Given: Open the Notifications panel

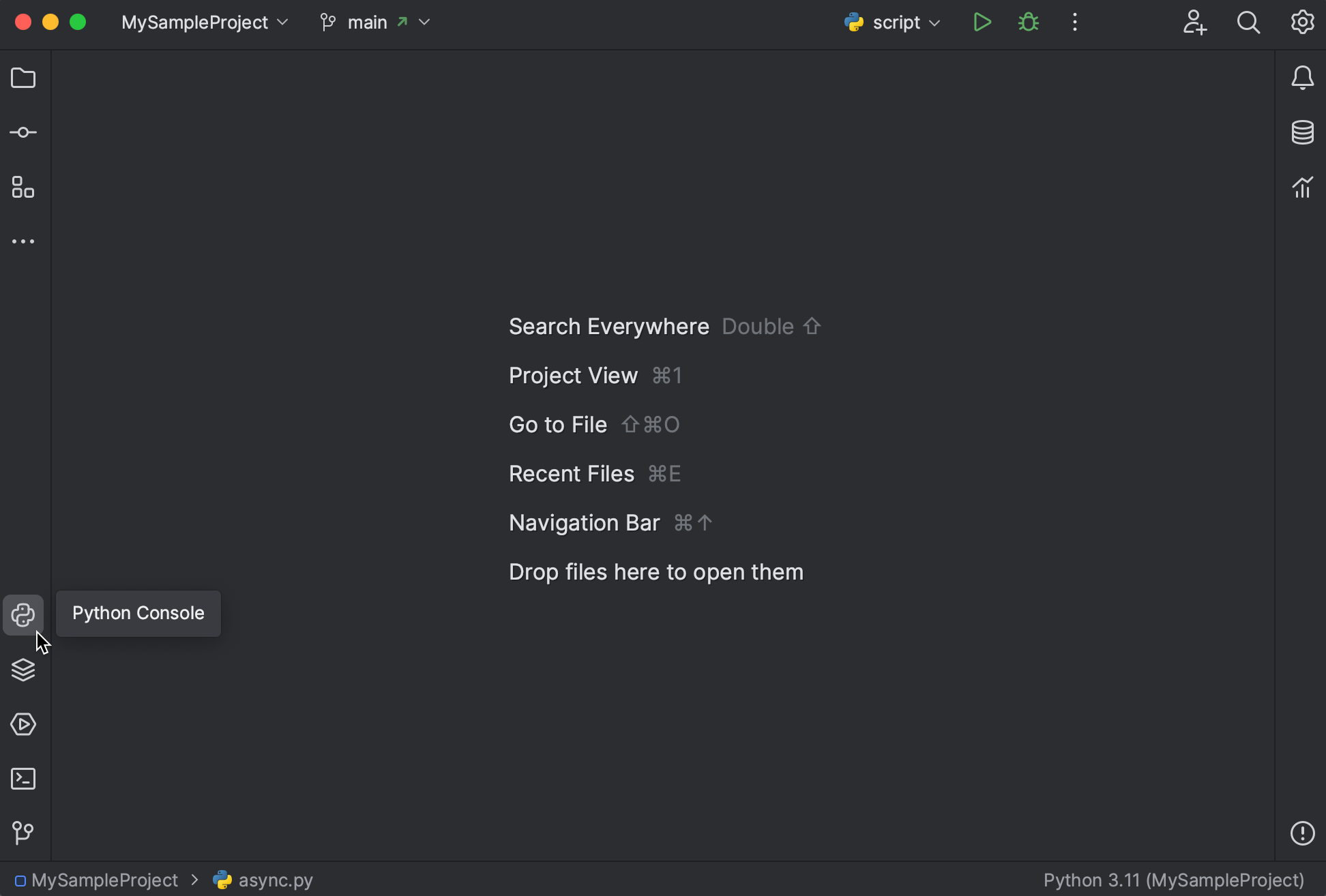Looking at the screenshot, I should point(1302,77).
